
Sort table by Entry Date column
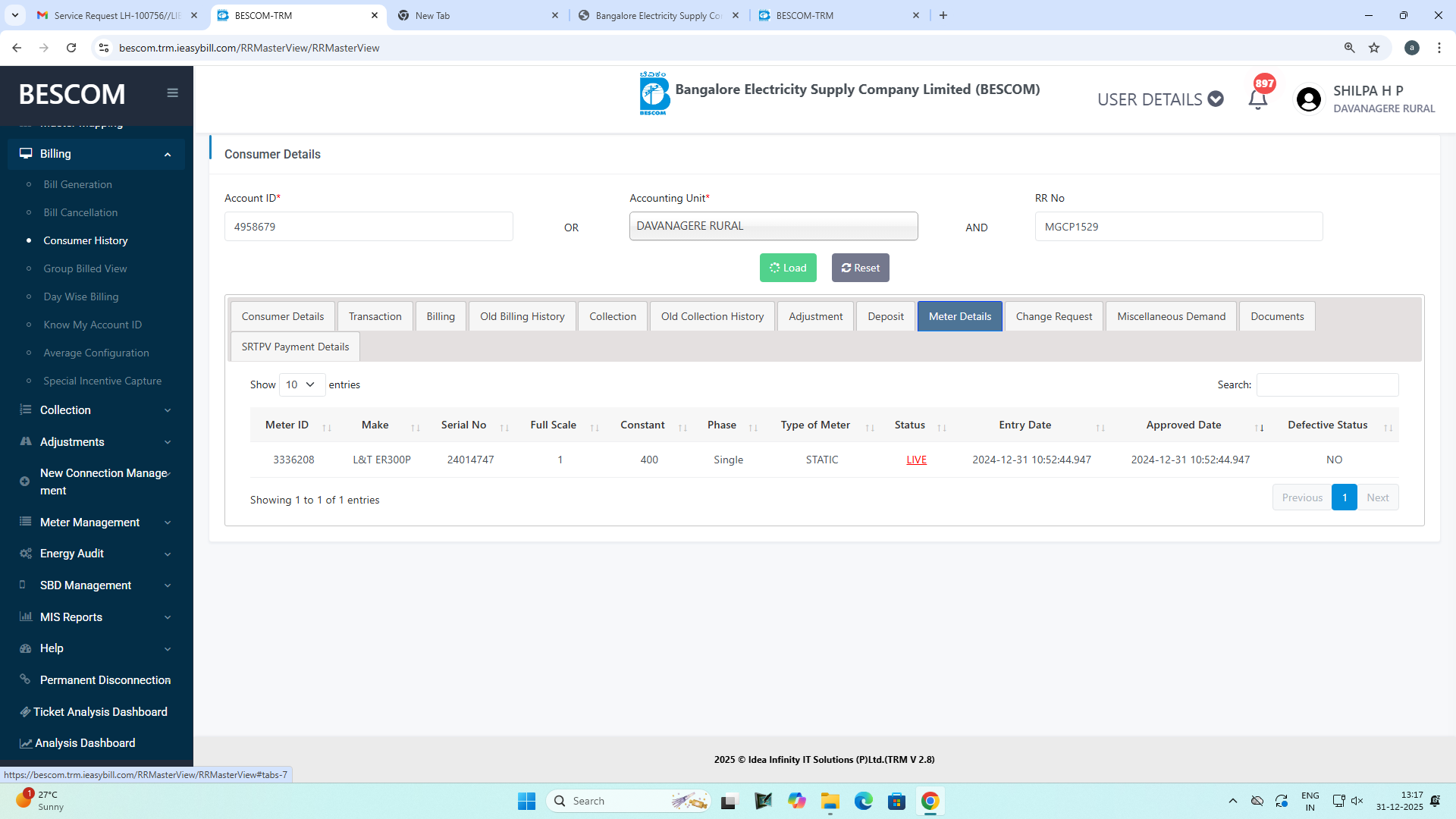(x=1025, y=425)
